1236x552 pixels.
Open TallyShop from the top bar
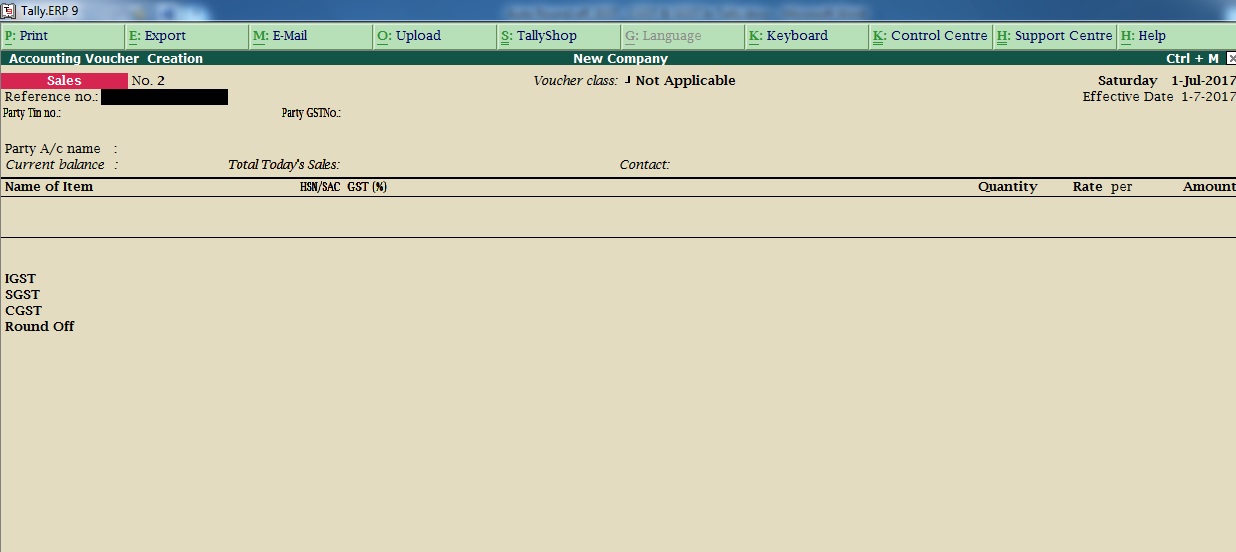558,36
